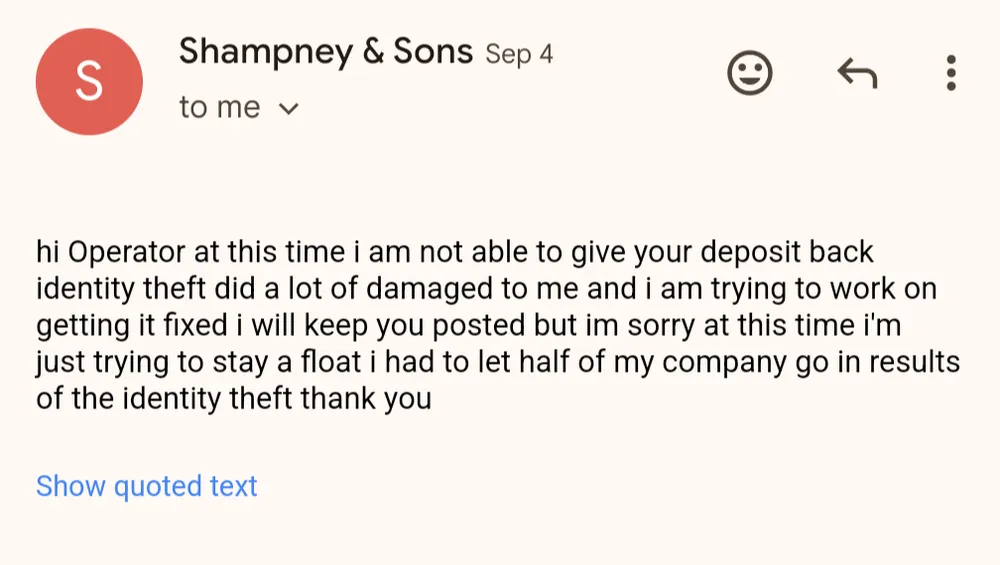Viewport: 1000px width, 565px height.
Task: Click the red S sender avatar
Action: [89, 82]
